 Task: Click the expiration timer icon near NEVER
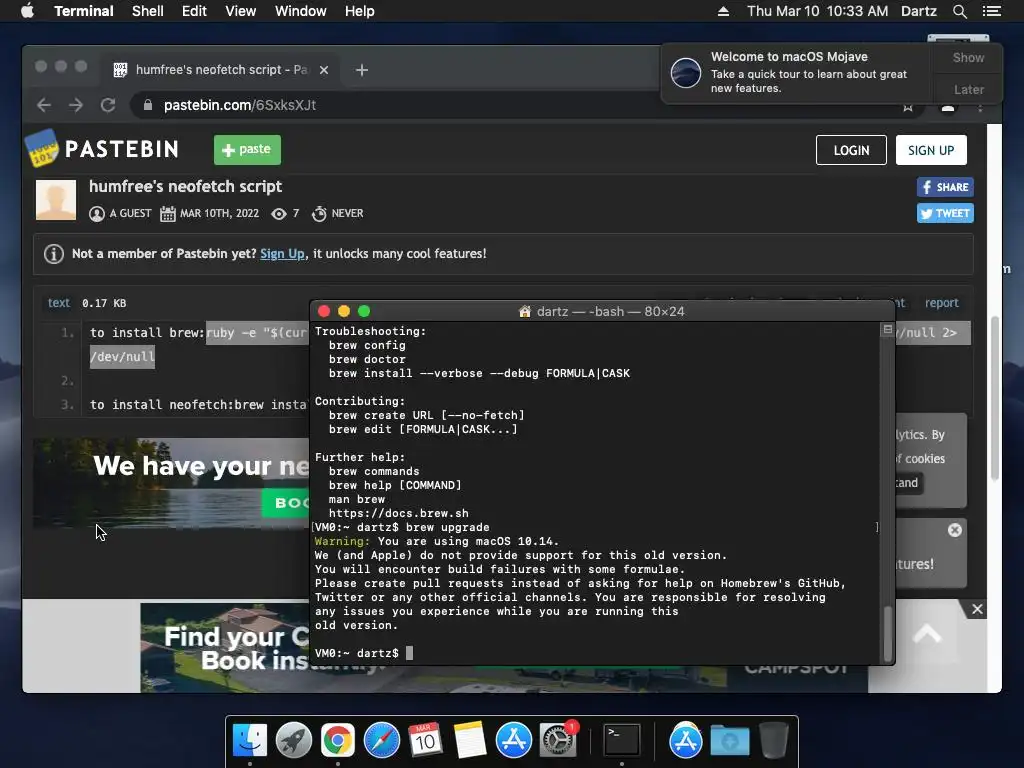pyautogui.click(x=319, y=214)
